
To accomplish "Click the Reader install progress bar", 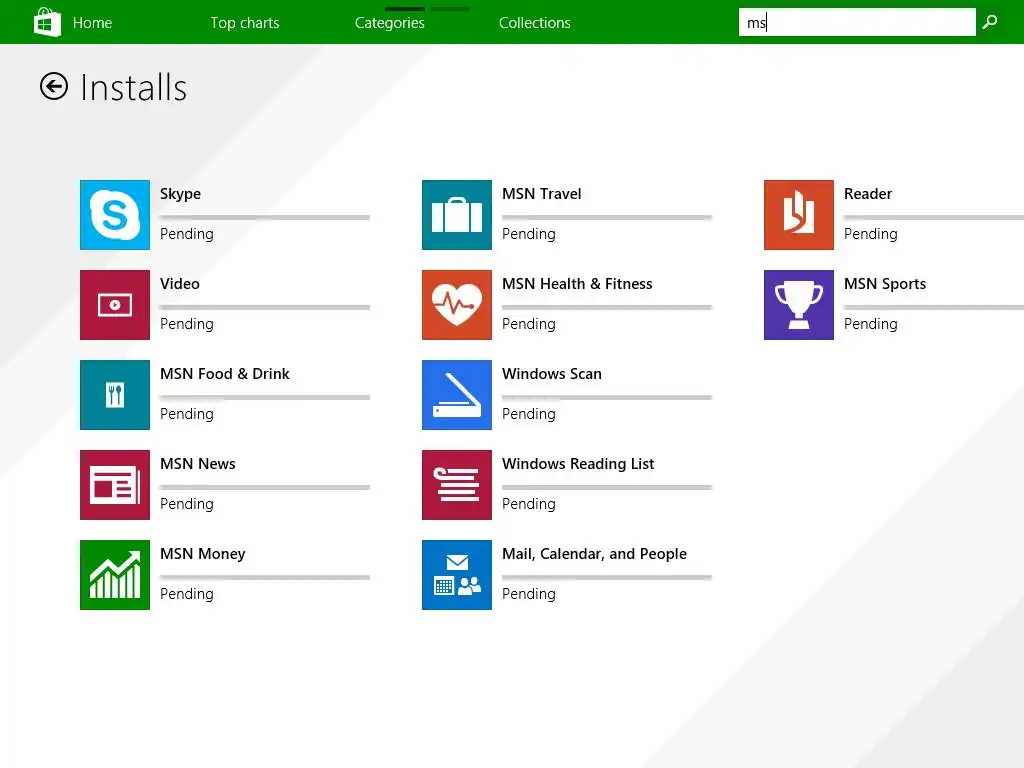I will pyautogui.click(x=934, y=217).
